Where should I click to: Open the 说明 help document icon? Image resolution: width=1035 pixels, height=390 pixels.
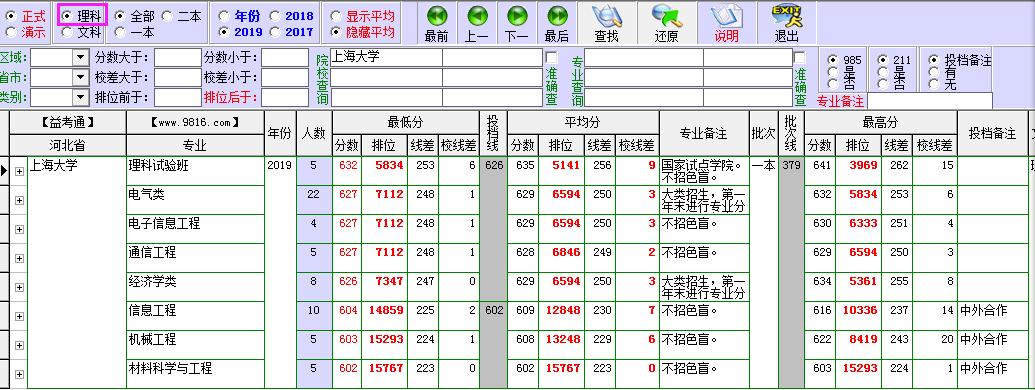point(726,16)
